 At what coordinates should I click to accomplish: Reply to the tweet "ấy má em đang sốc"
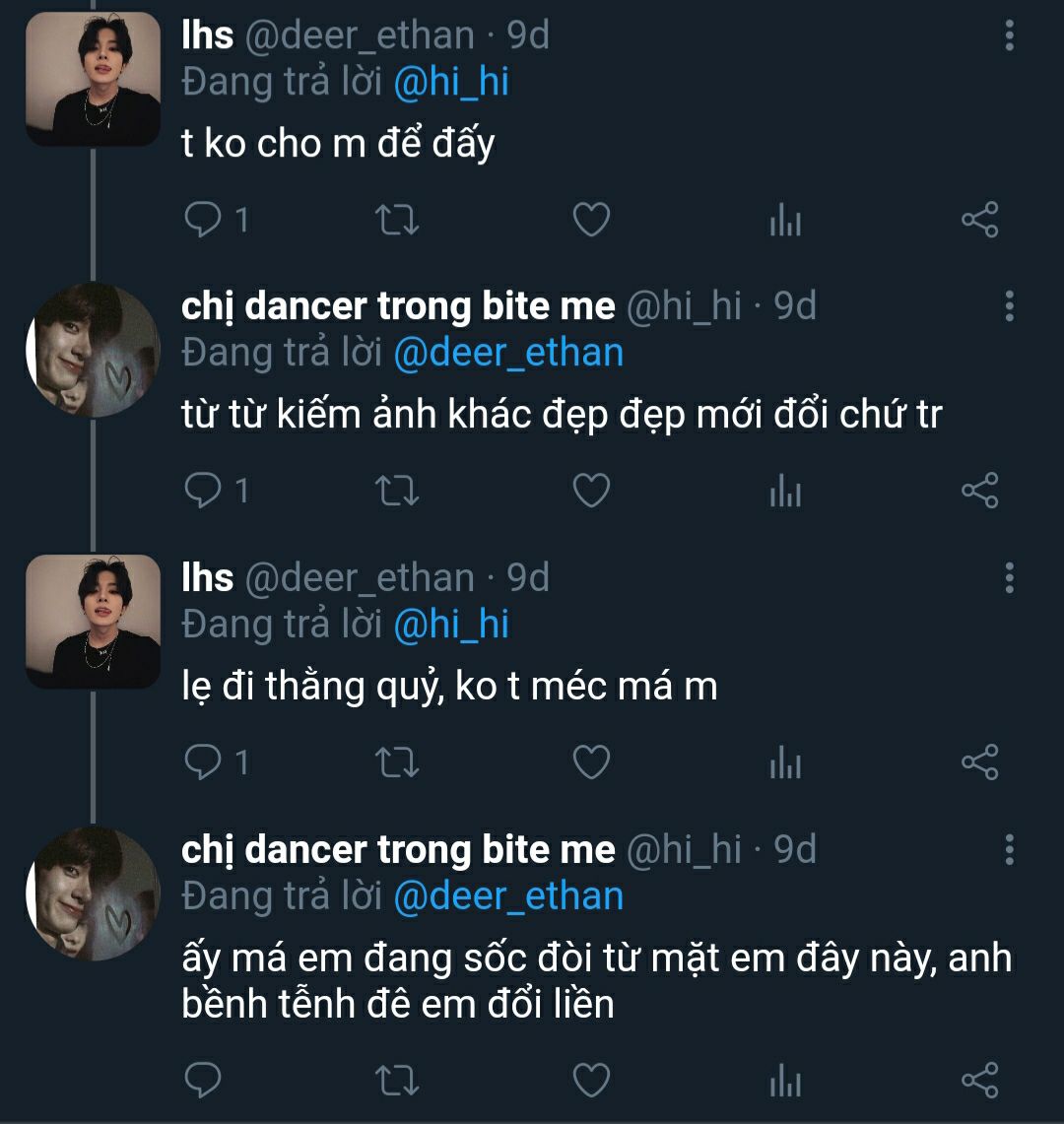tap(204, 1079)
